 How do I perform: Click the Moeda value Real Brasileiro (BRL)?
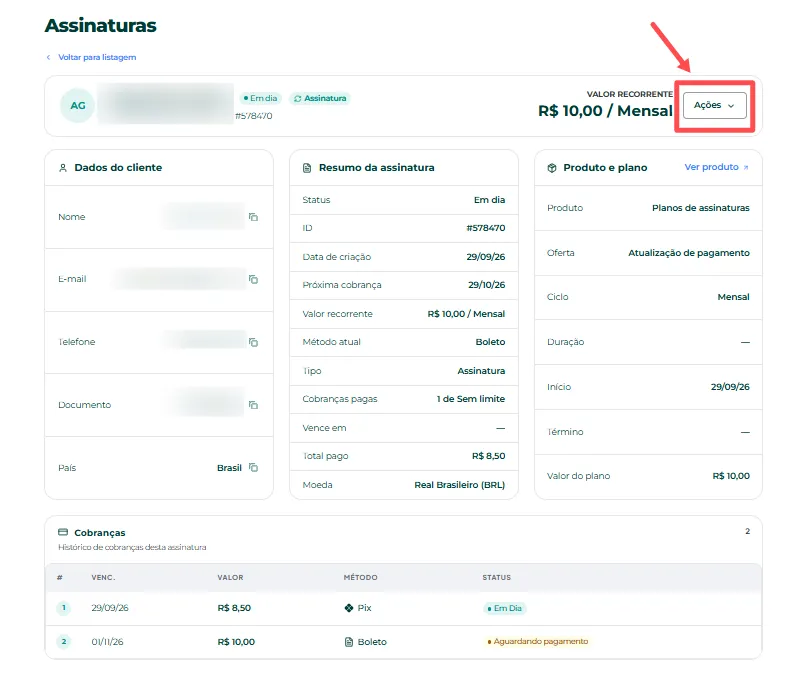click(x=460, y=485)
